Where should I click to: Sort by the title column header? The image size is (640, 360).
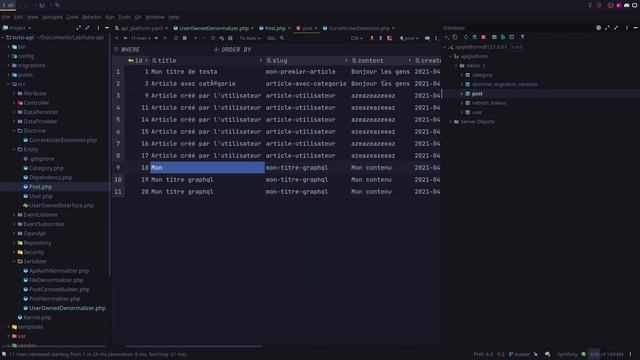(207, 60)
